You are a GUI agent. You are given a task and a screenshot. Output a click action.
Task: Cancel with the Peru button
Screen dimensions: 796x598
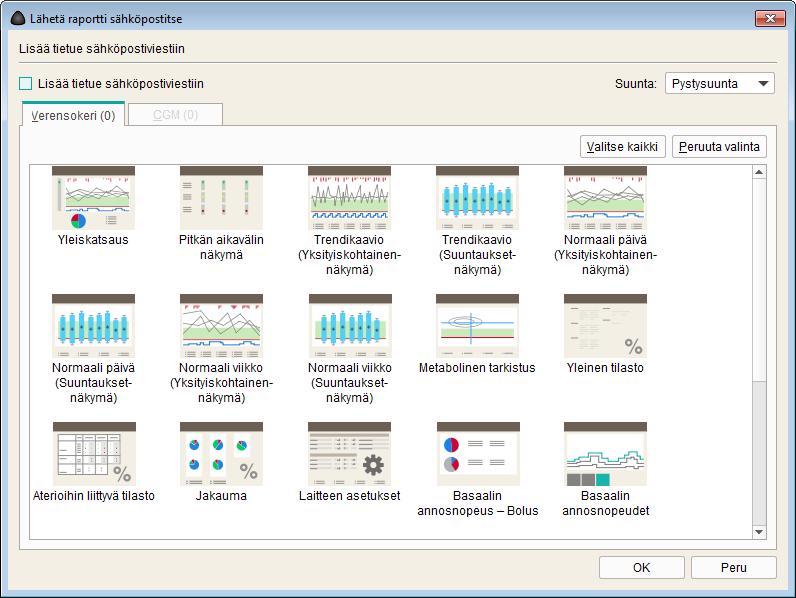point(734,567)
